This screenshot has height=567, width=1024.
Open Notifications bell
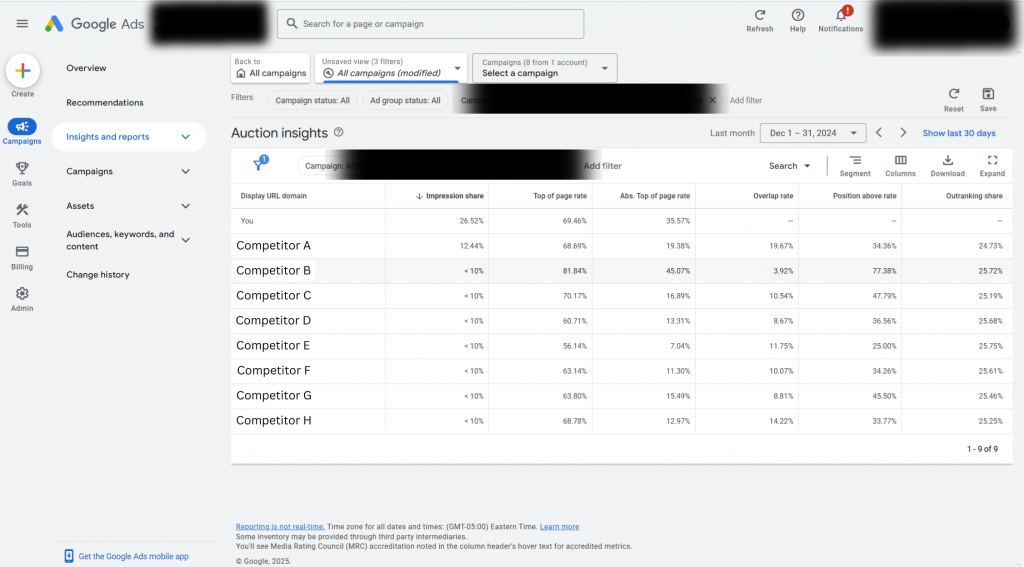click(840, 15)
